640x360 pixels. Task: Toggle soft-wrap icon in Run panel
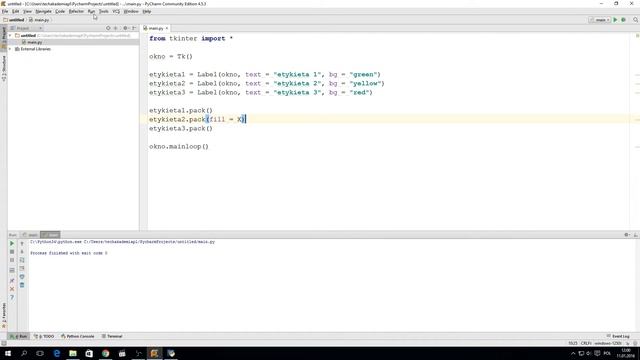22,260
